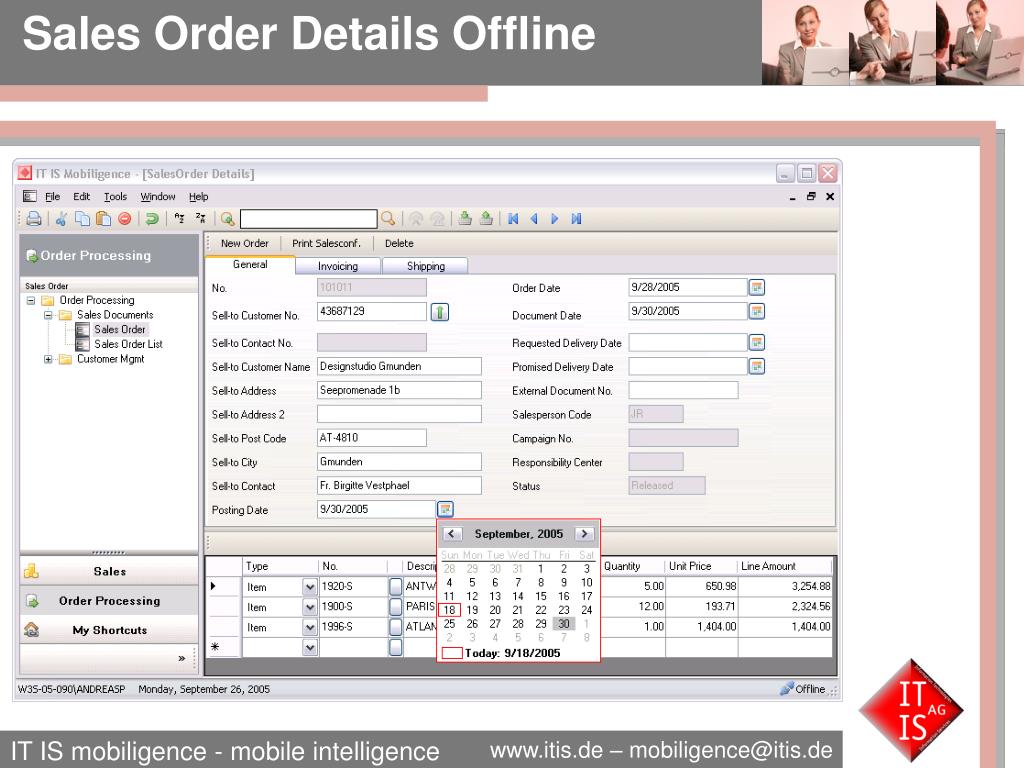Sort descending with the Z-A icon
This screenshot has height=768, width=1024.
tap(200, 218)
